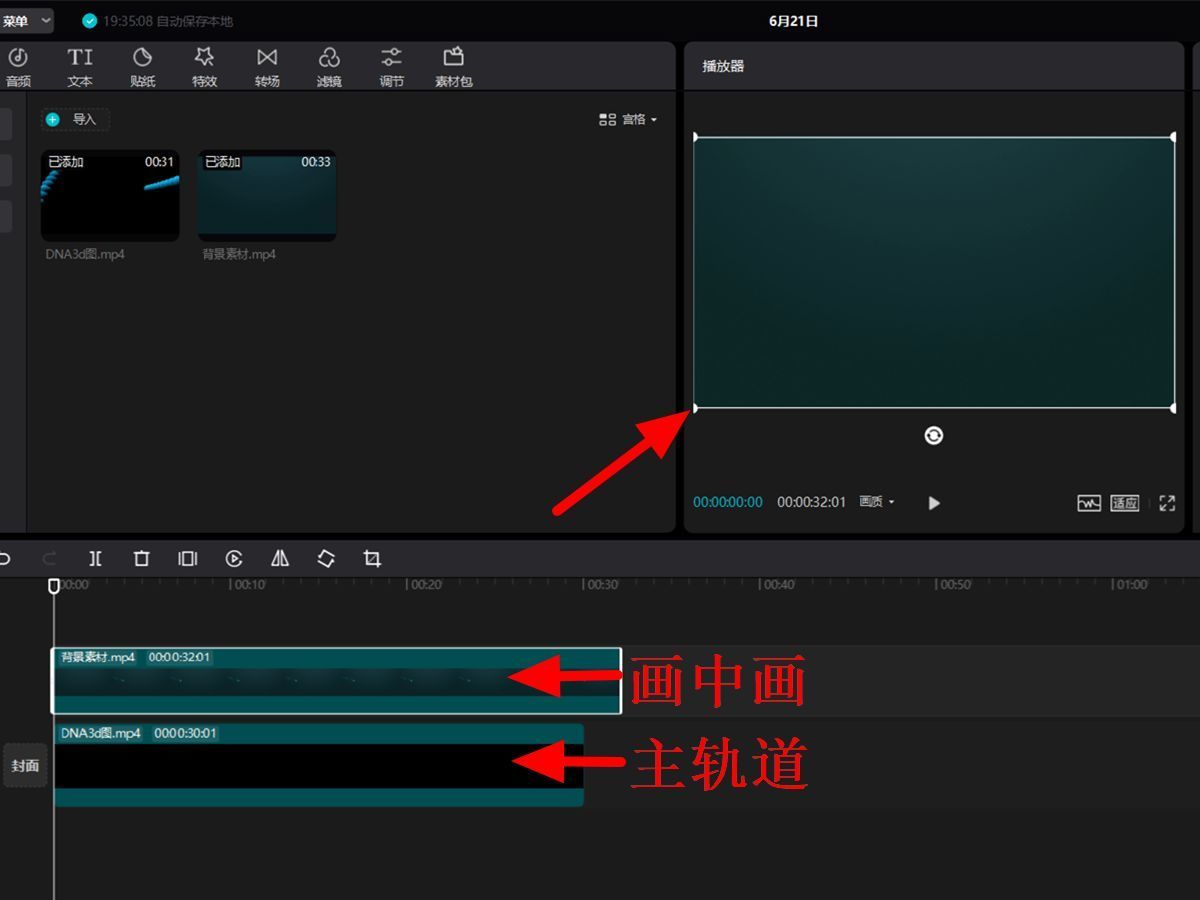Click the 导入 import button
This screenshot has width=1200, height=900.
[x=75, y=120]
